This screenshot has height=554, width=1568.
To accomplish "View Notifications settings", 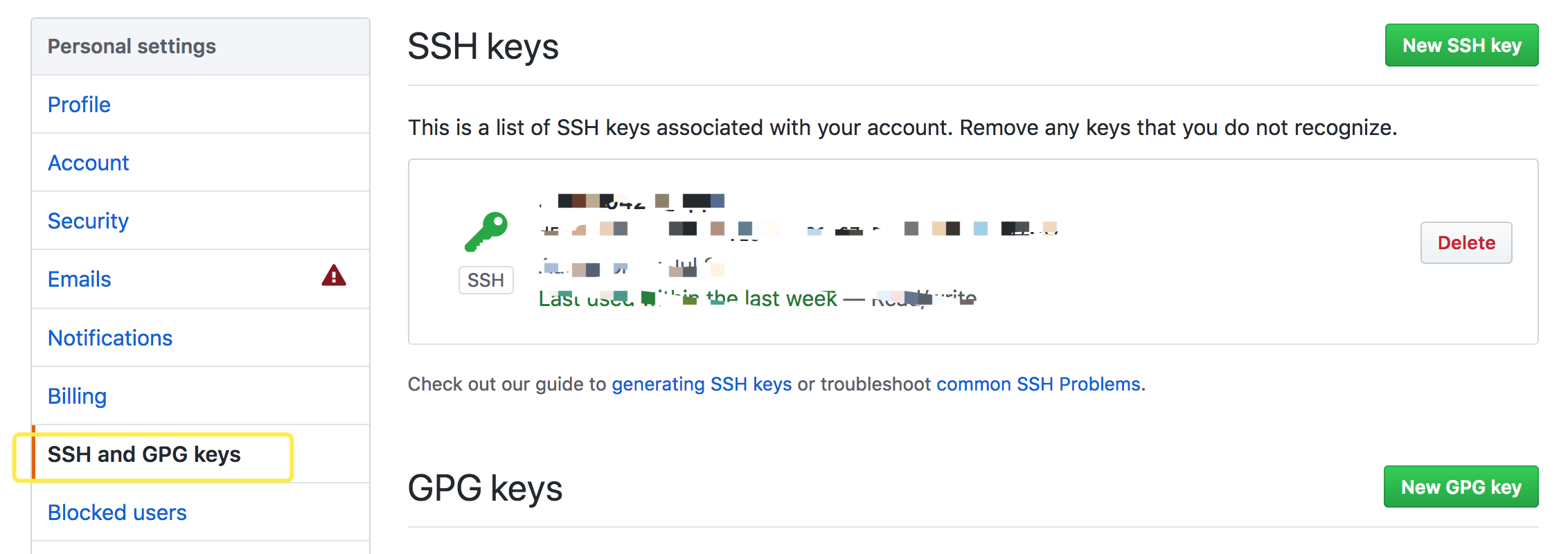I will click(x=110, y=337).
